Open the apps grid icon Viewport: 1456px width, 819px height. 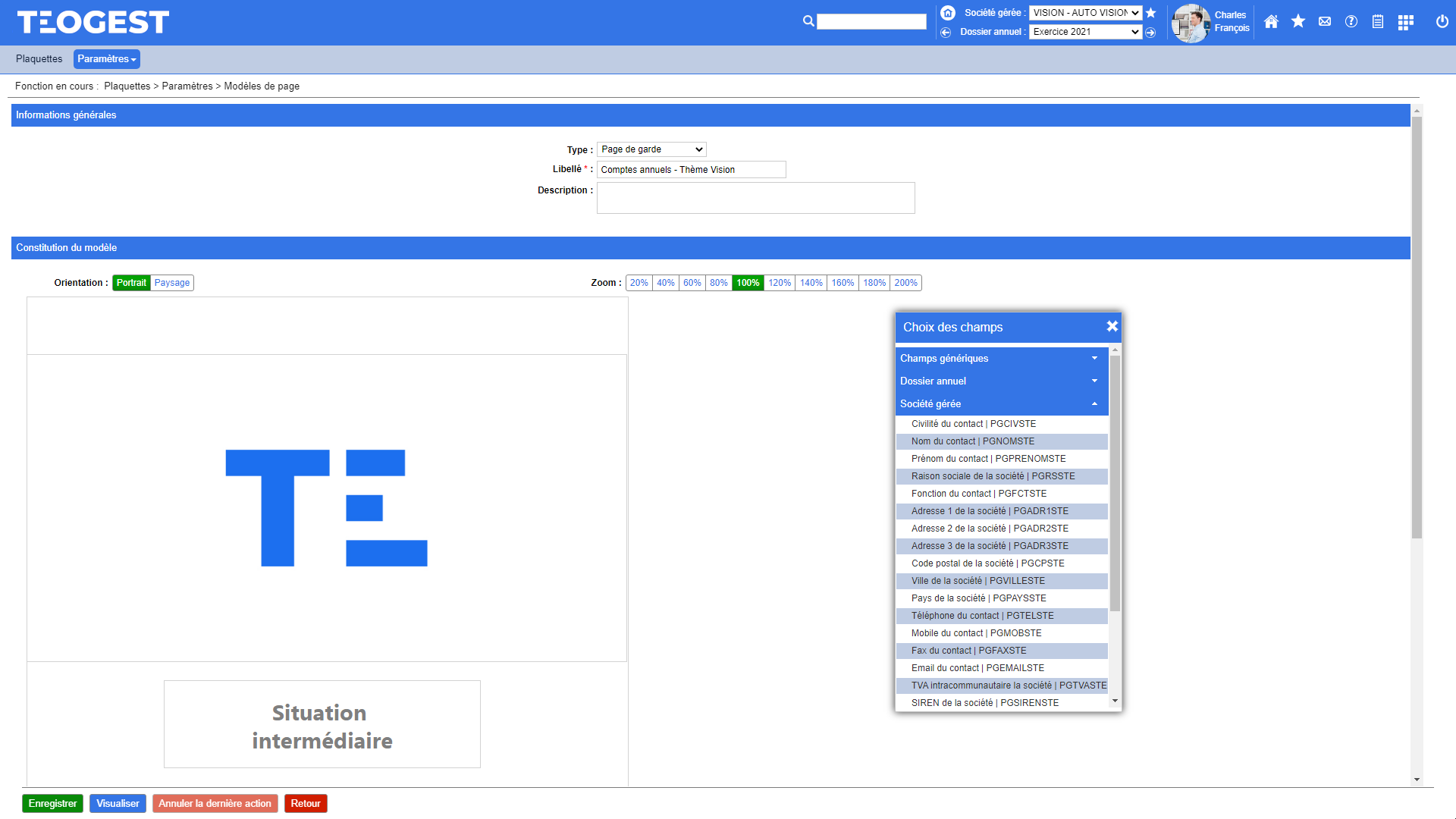coord(1405,22)
